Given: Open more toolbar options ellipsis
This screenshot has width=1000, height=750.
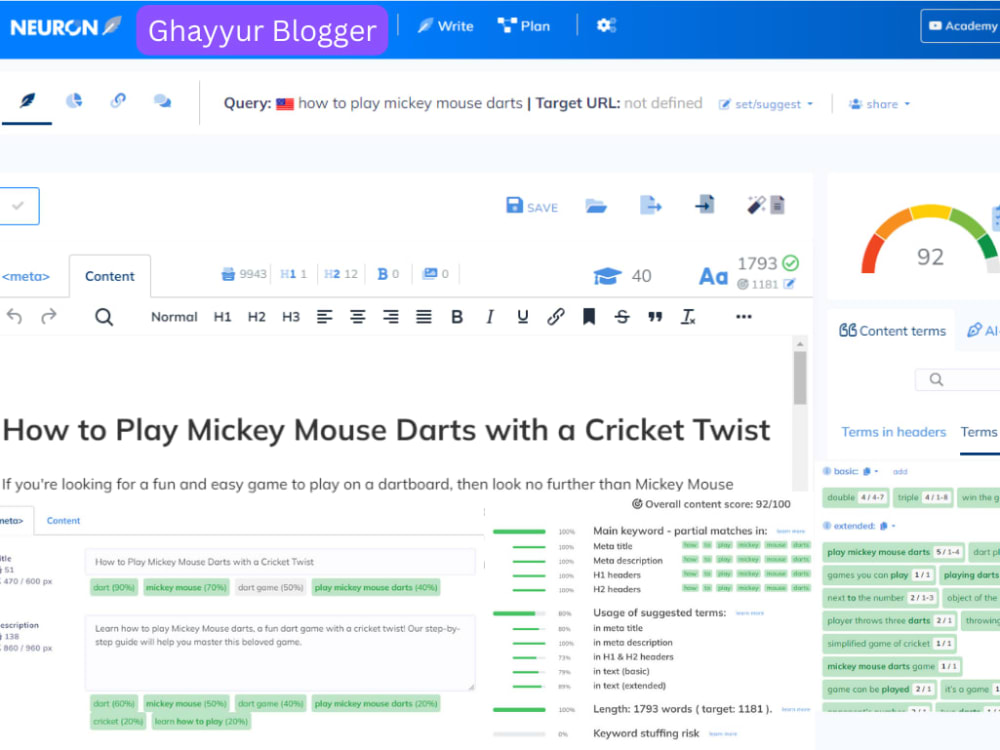Looking at the screenshot, I should click(744, 316).
